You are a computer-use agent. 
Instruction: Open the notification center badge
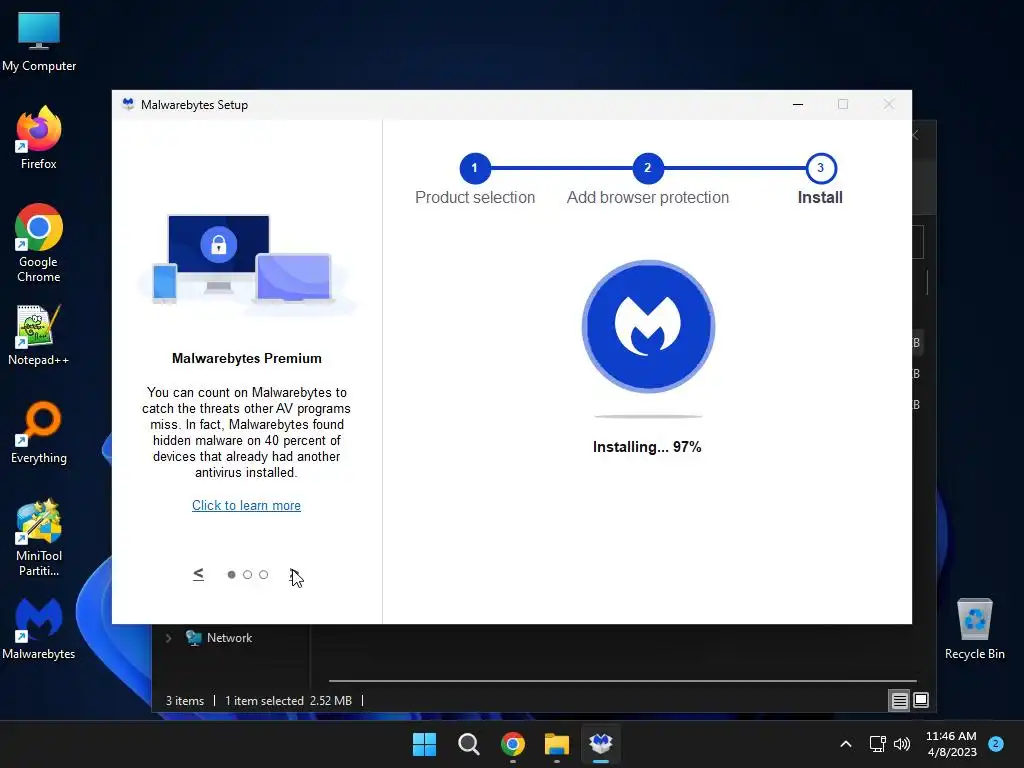pos(996,743)
